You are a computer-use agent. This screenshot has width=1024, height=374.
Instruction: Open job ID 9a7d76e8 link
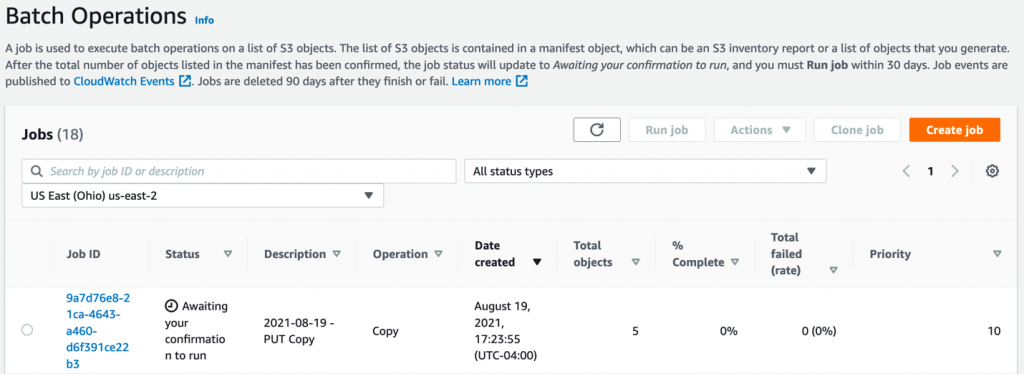pos(98,331)
